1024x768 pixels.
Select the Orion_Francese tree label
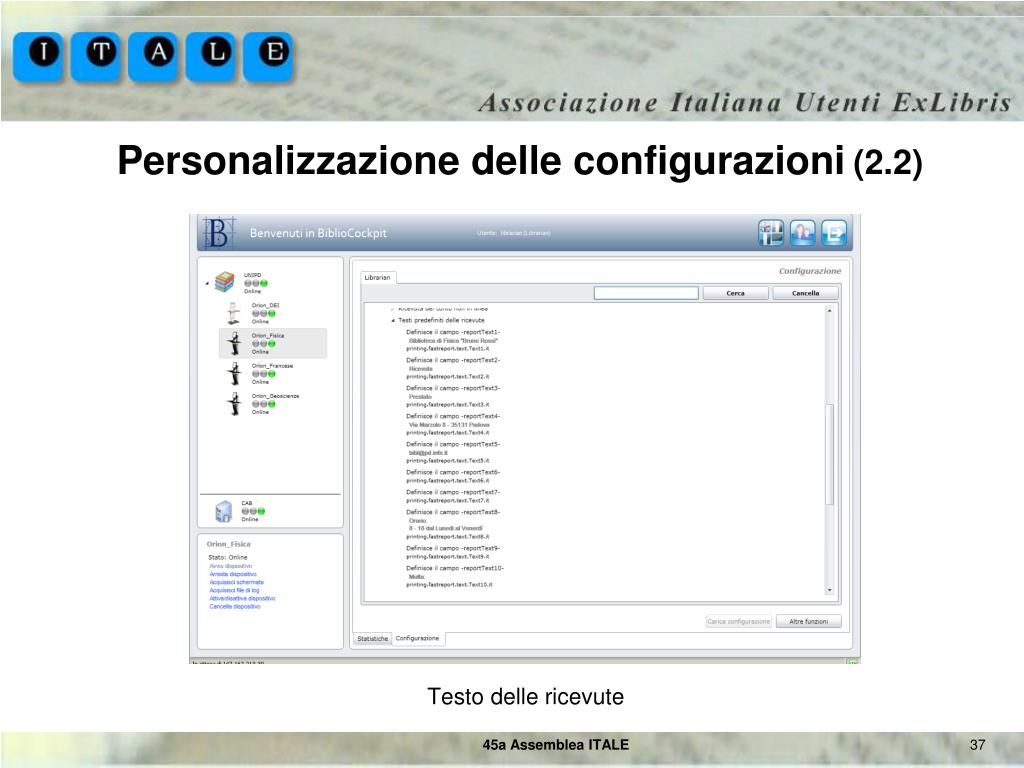(272, 366)
